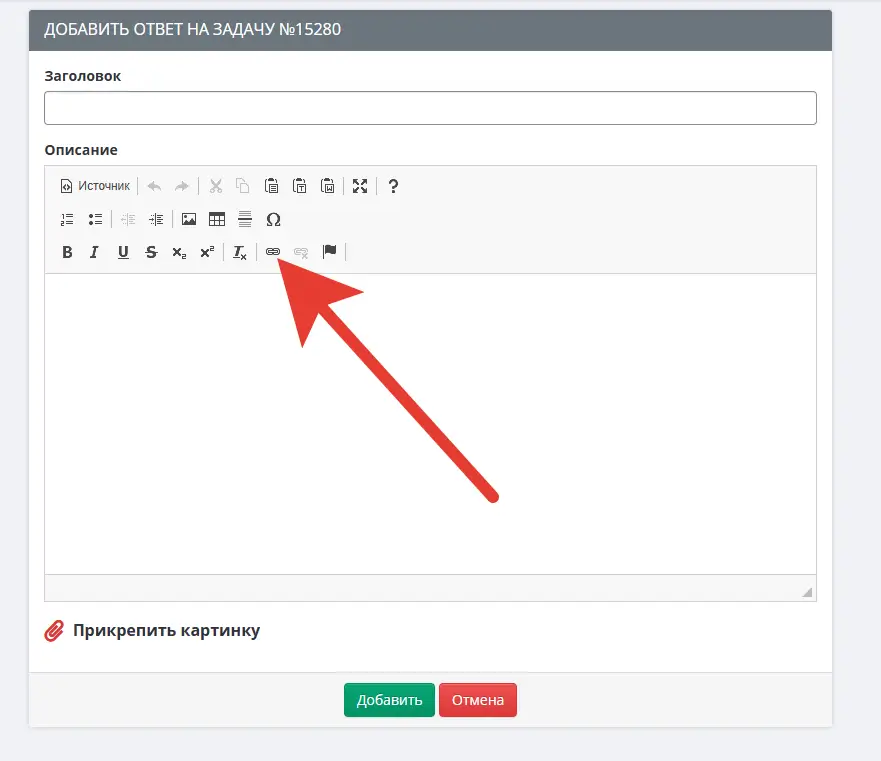Toggle italic text formatting

tap(94, 252)
